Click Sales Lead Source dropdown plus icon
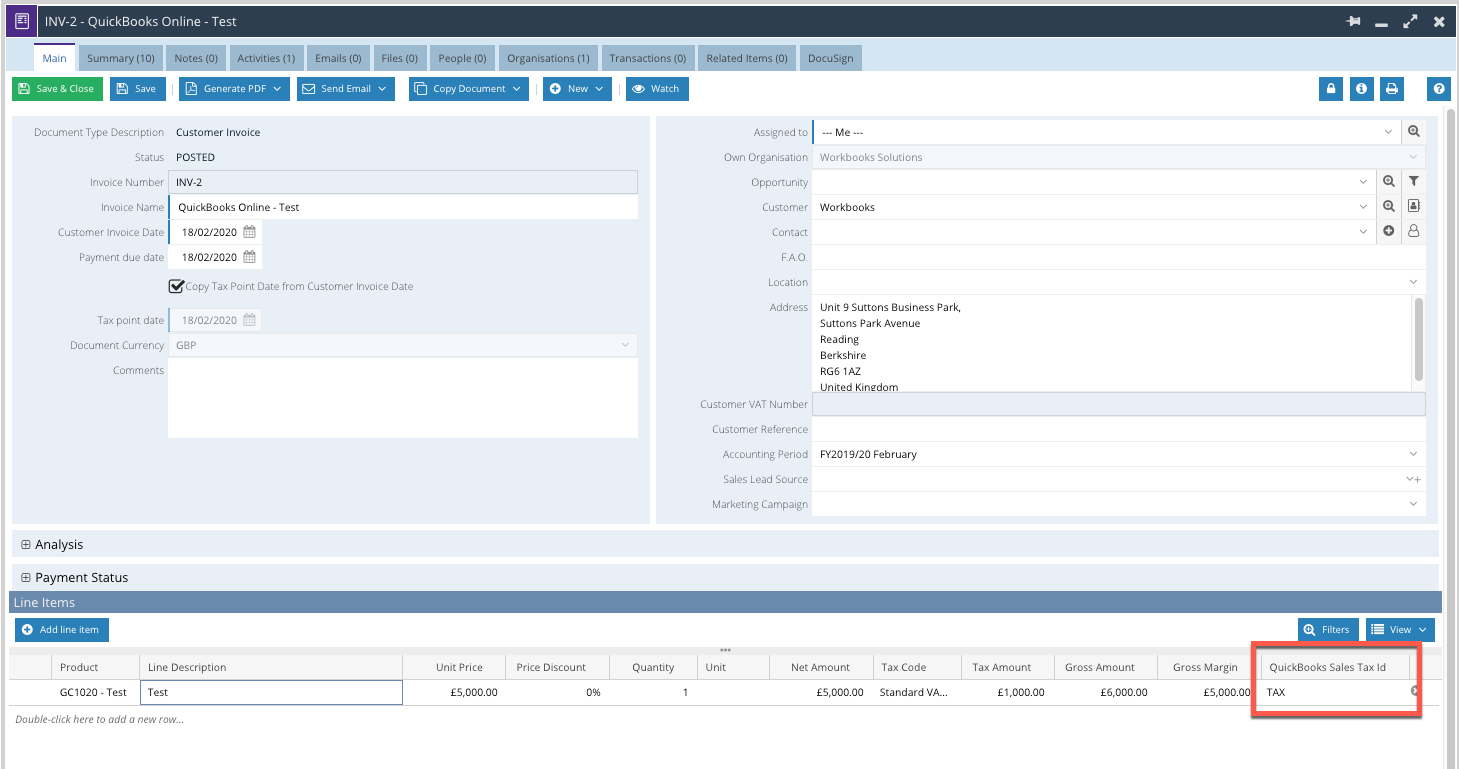Screen dimensions: 1459x769 click(1414, 479)
